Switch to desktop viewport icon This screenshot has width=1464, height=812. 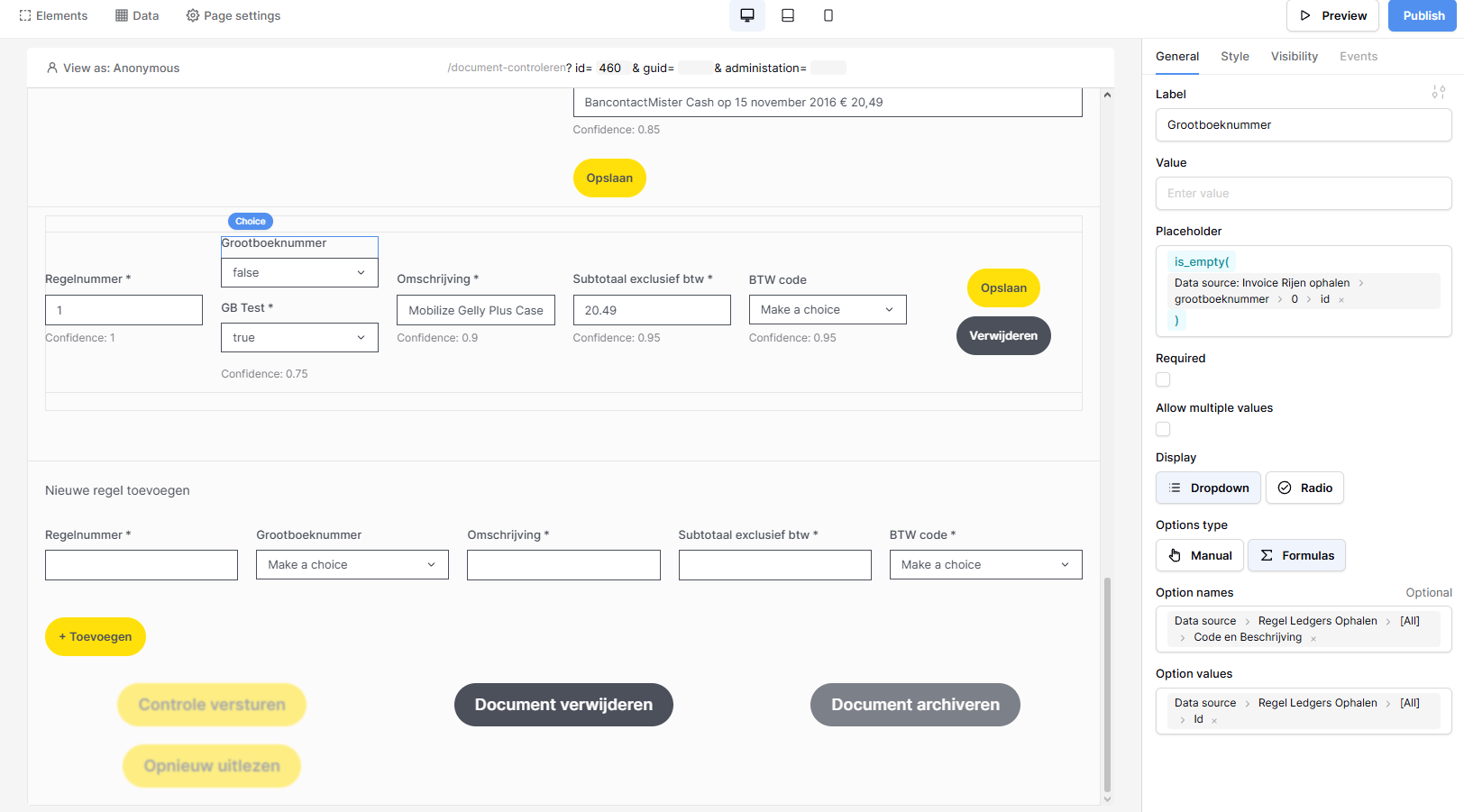[746, 15]
